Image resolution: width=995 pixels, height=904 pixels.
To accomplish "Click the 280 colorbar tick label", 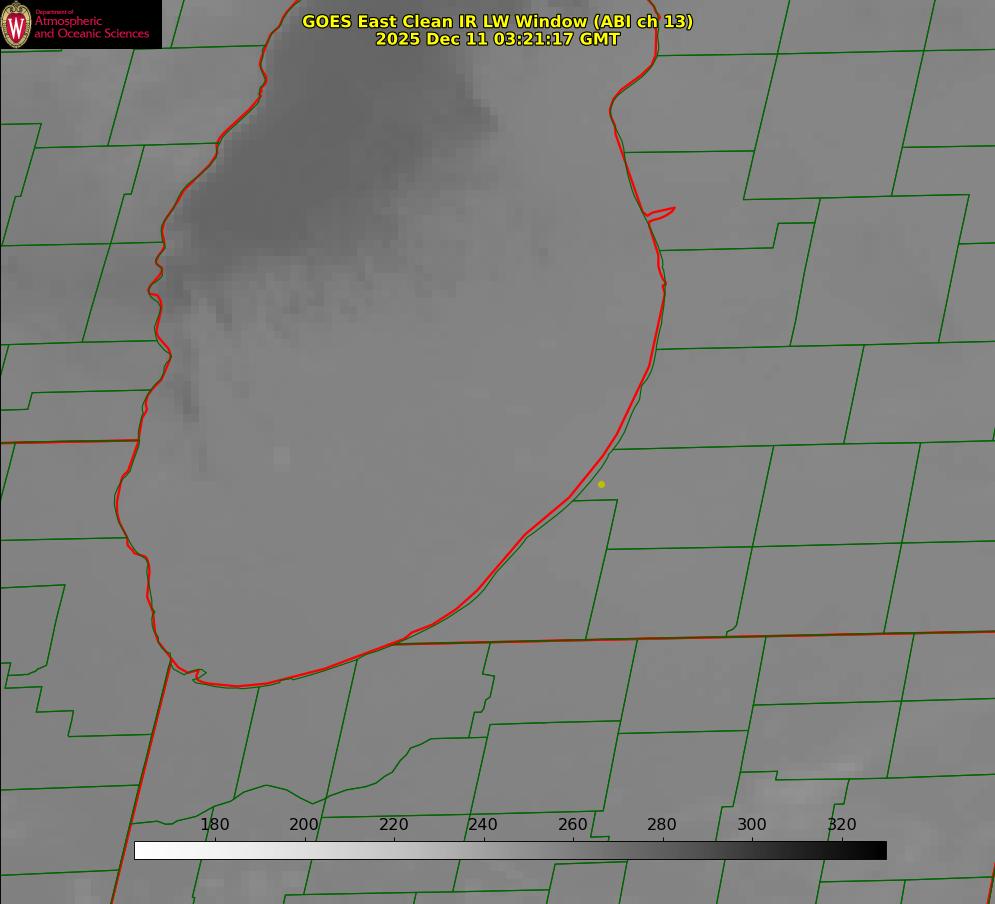I will 662,825.
